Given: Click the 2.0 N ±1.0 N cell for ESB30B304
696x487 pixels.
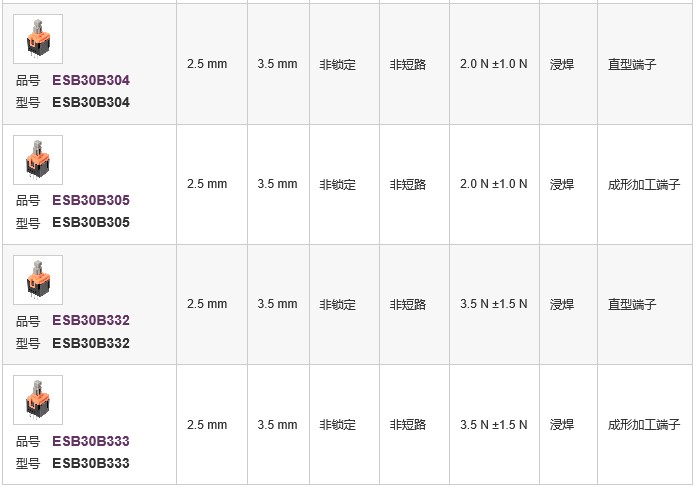Looking at the screenshot, I should [494, 64].
